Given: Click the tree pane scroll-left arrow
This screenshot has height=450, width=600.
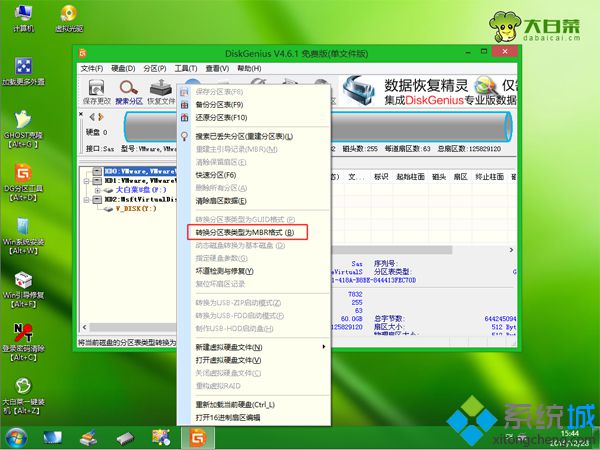Looking at the screenshot, I should pos(85,327).
